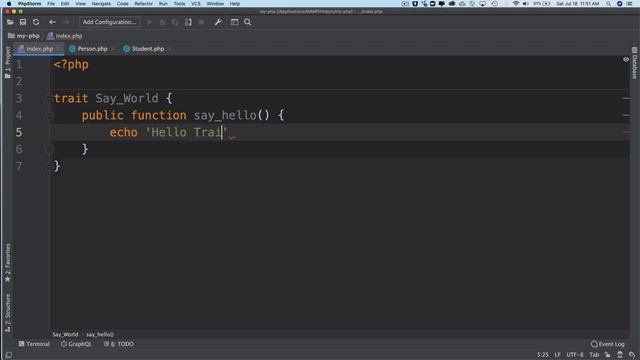Click the volume icon in menu bar
Viewport: 640px width, 360px height.
526,4
